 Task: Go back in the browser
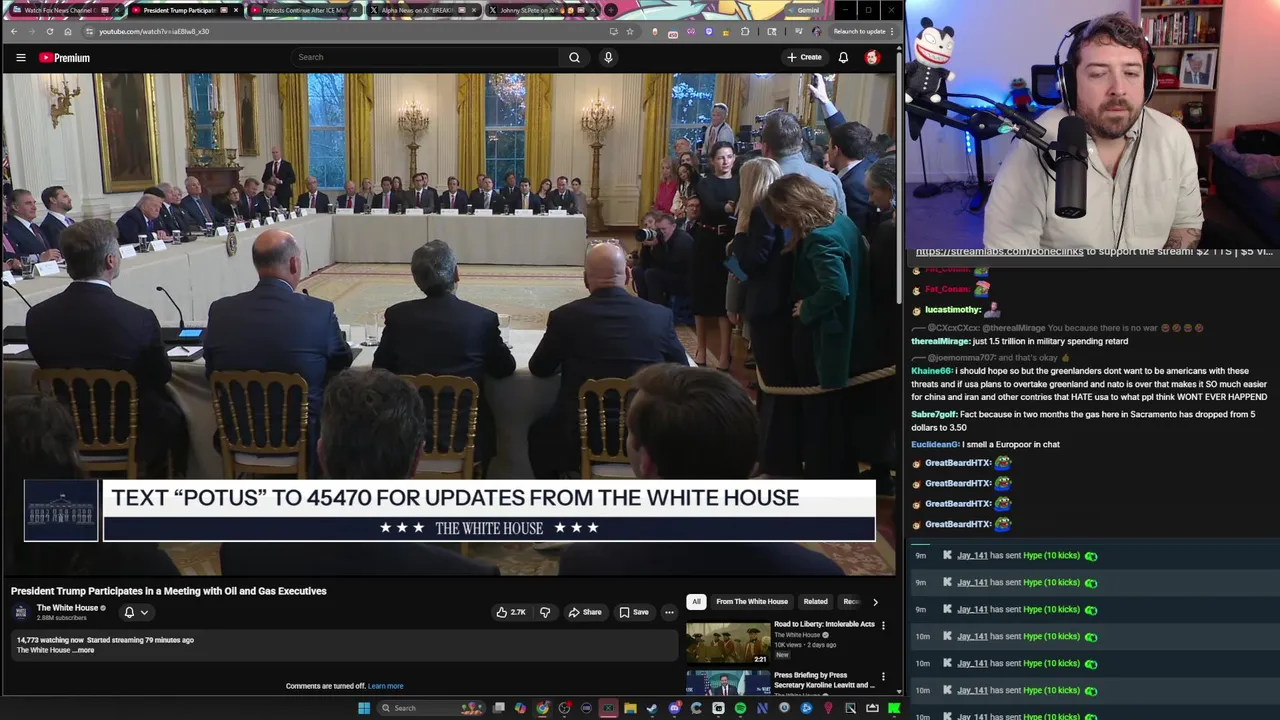[x=14, y=31]
